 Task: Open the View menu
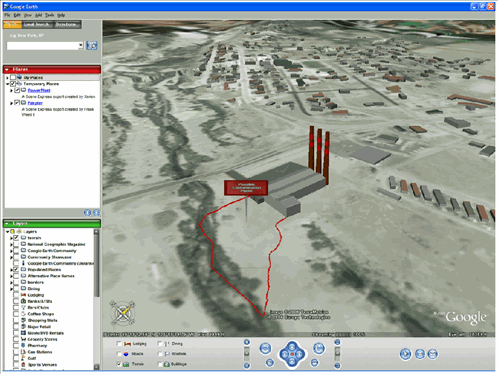click(x=28, y=15)
